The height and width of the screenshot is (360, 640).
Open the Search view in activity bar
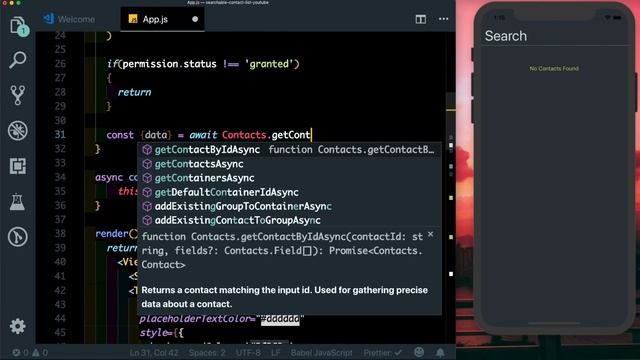(x=18, y=60)
